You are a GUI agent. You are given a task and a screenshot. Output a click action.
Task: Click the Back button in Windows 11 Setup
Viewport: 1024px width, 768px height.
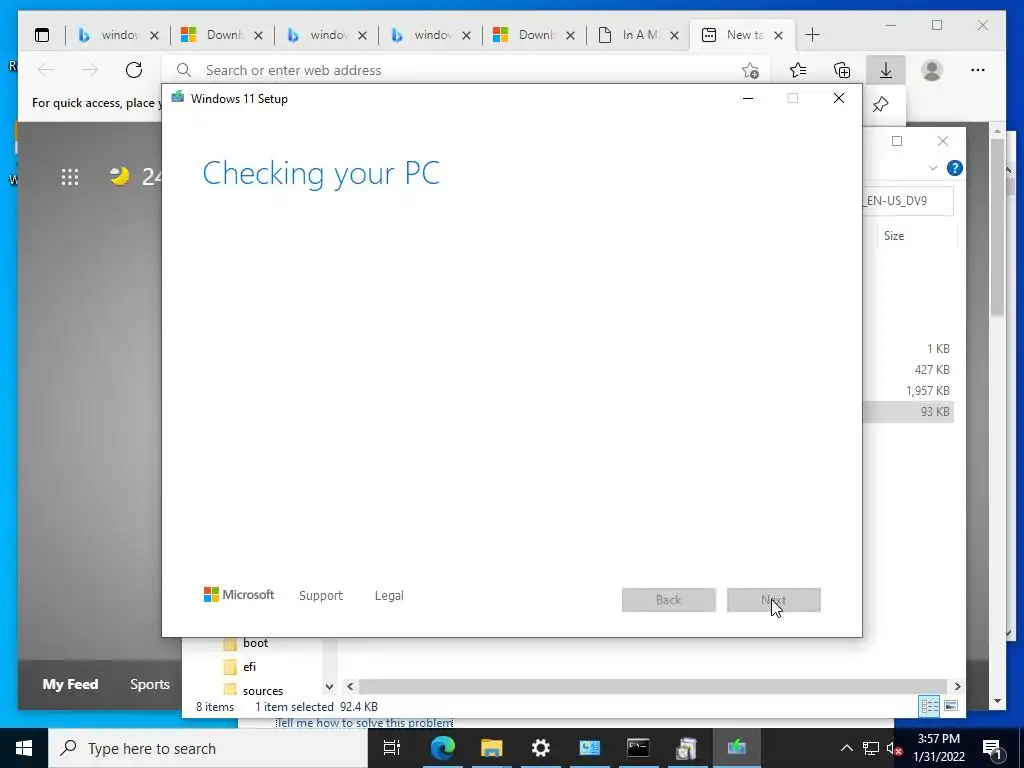click(x=669, y=600)
